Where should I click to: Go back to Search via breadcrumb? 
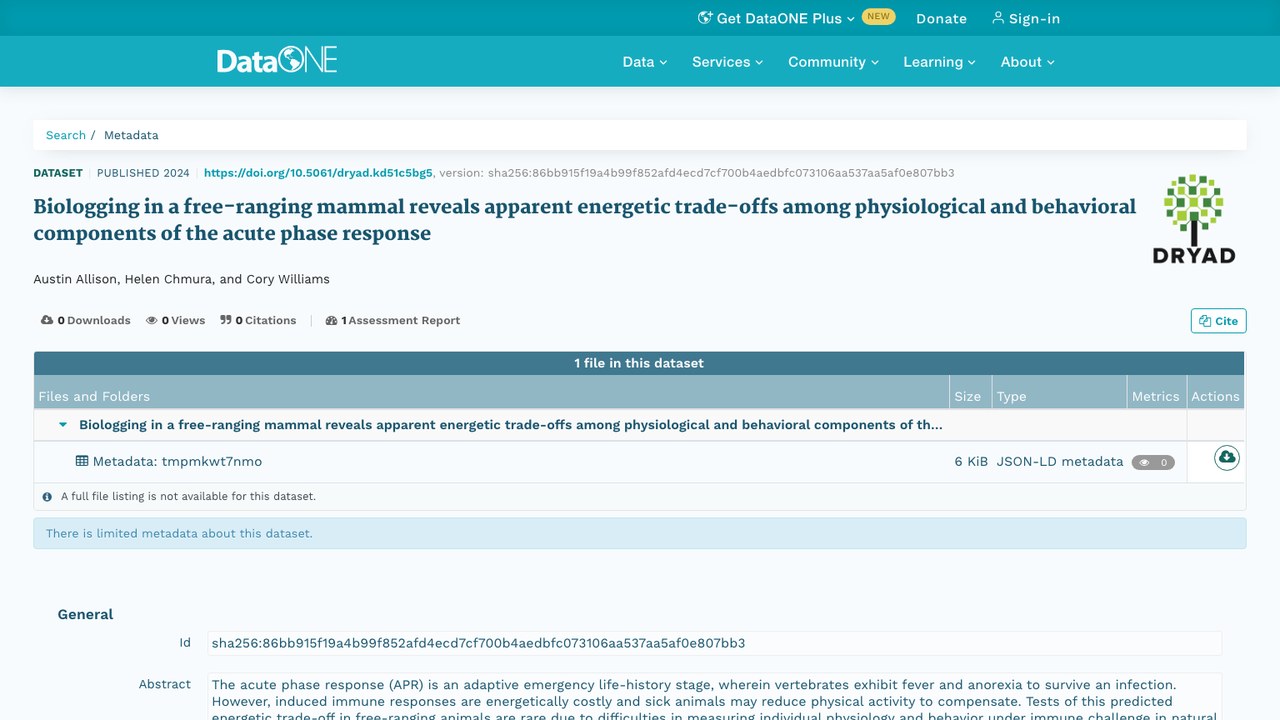coord(66,135)
